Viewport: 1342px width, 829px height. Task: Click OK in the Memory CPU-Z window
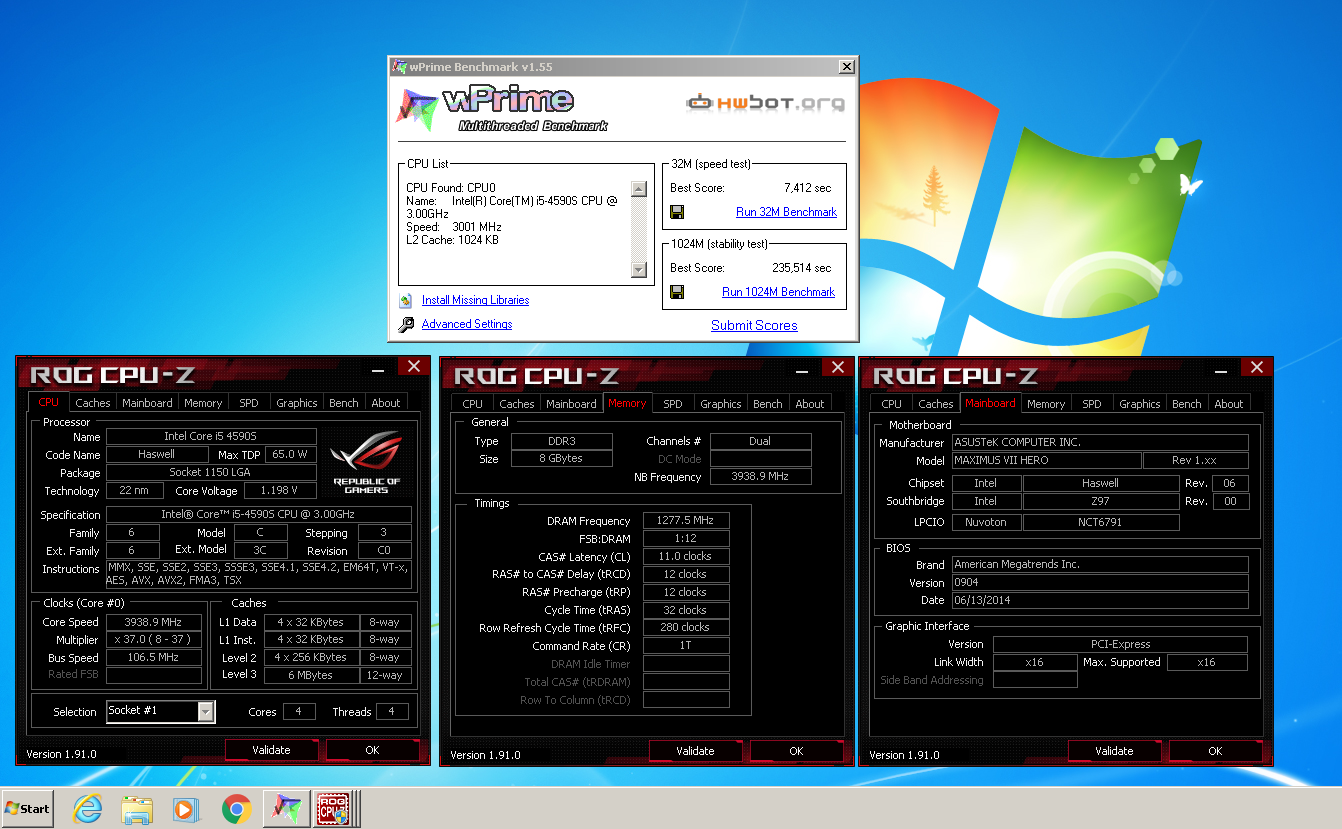coord(796,751)
